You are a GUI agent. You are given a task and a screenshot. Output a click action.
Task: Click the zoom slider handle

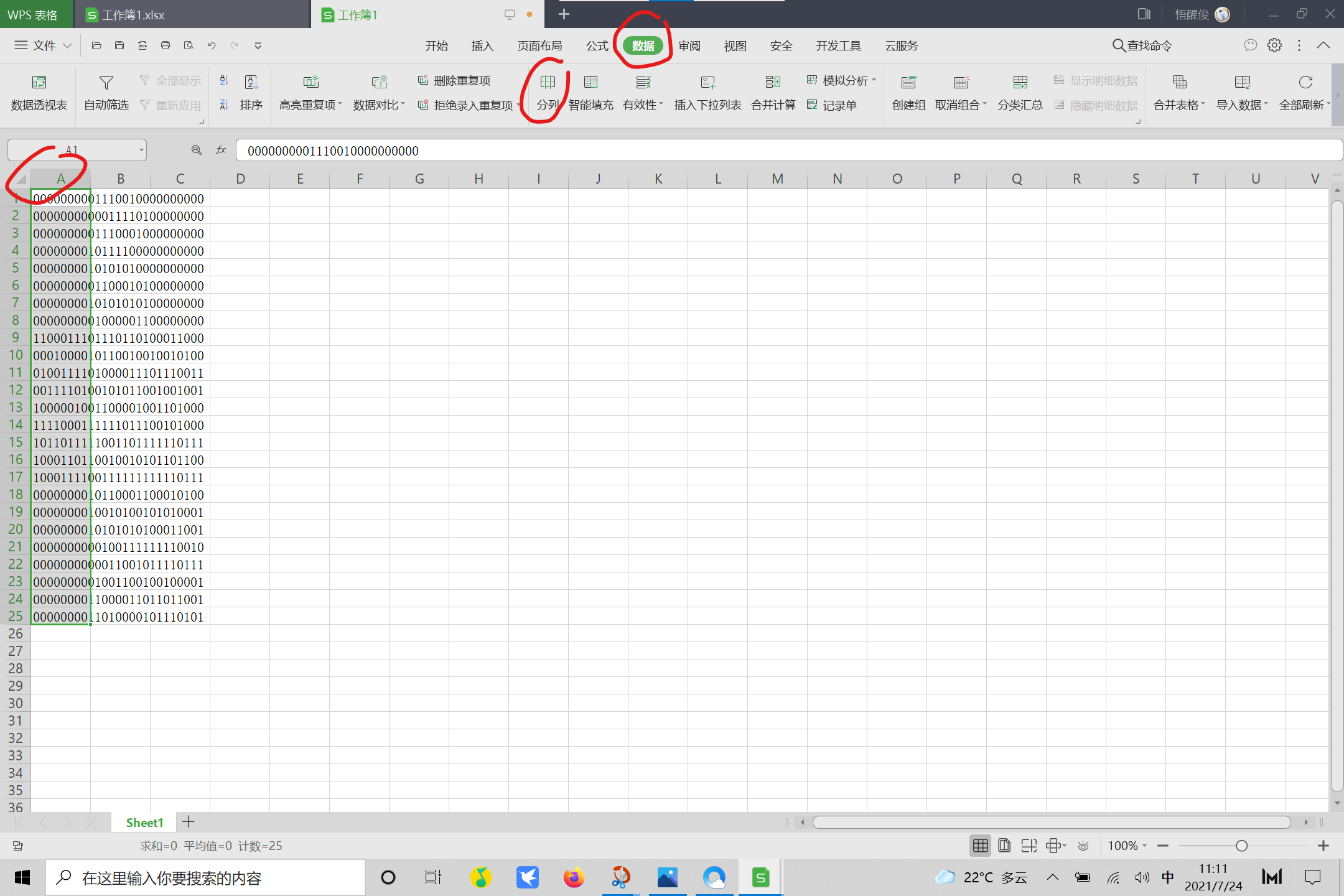click(x=1241, y=846)
